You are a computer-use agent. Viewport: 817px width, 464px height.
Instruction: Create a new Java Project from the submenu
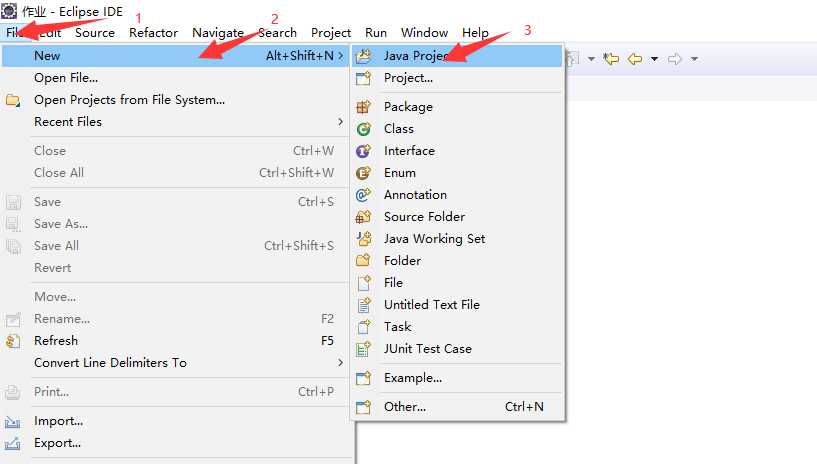(457, 56)
